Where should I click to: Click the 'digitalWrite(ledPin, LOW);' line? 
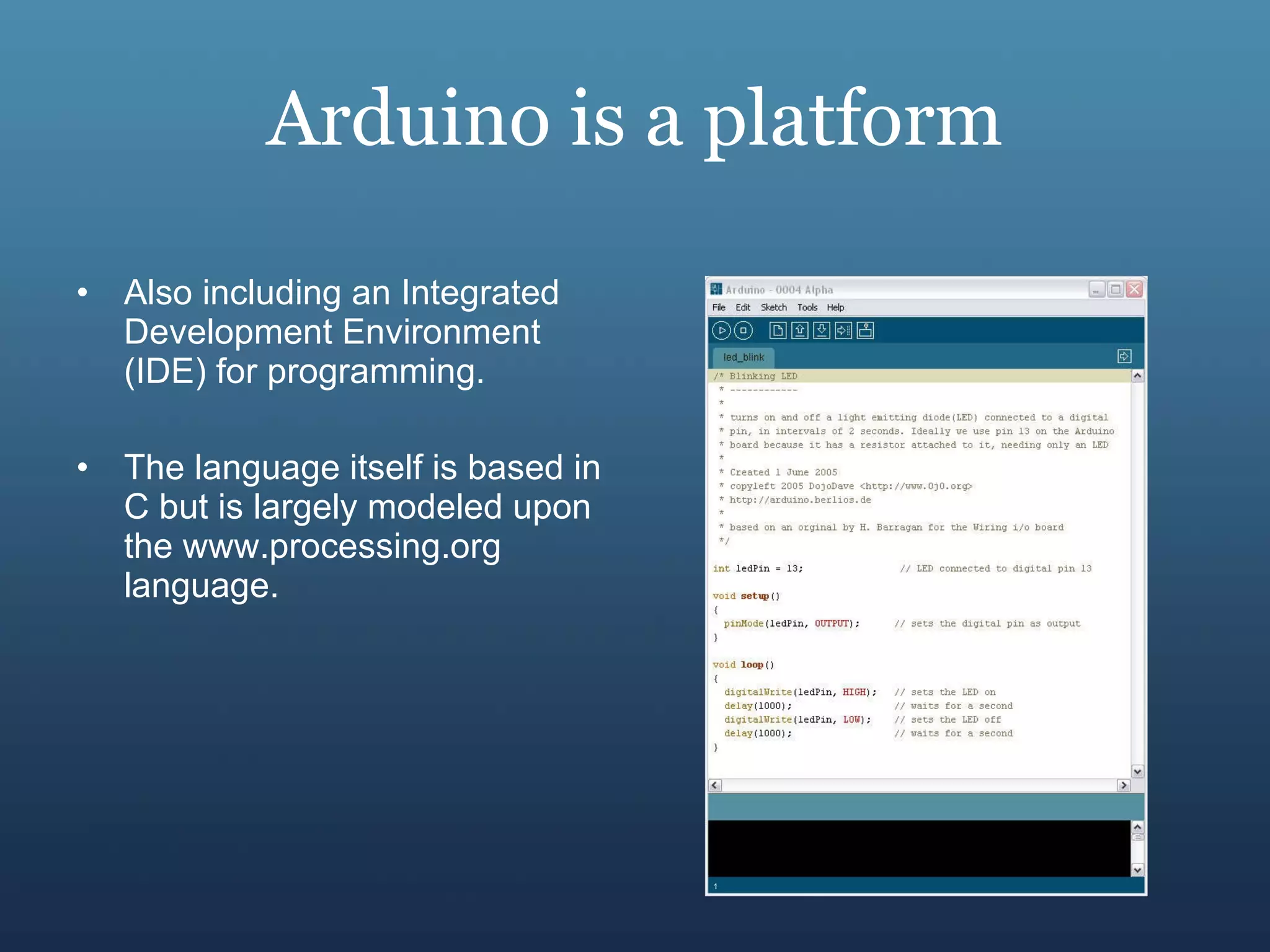click(797, 720)
